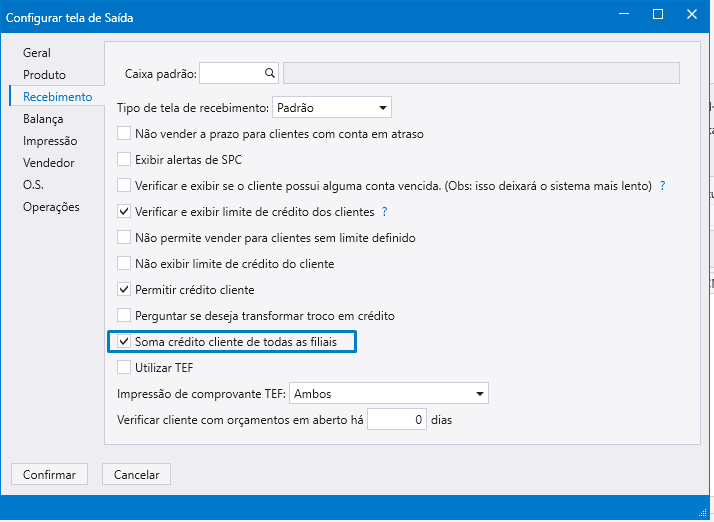Toggle Soma crédito cliente de todas as filiais

[124, 342]
